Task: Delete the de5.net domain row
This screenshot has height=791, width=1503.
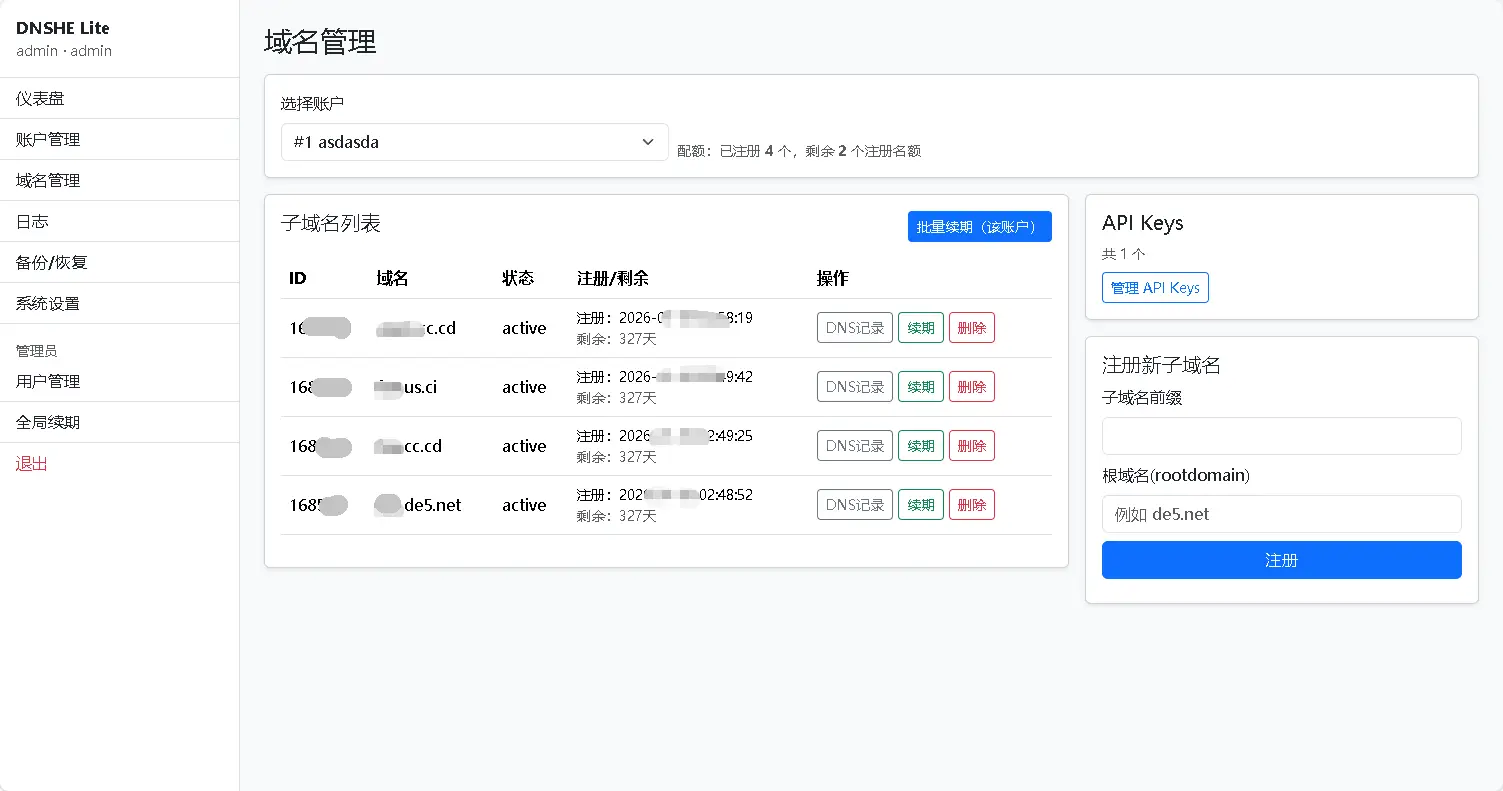Action: coord(971,505)
